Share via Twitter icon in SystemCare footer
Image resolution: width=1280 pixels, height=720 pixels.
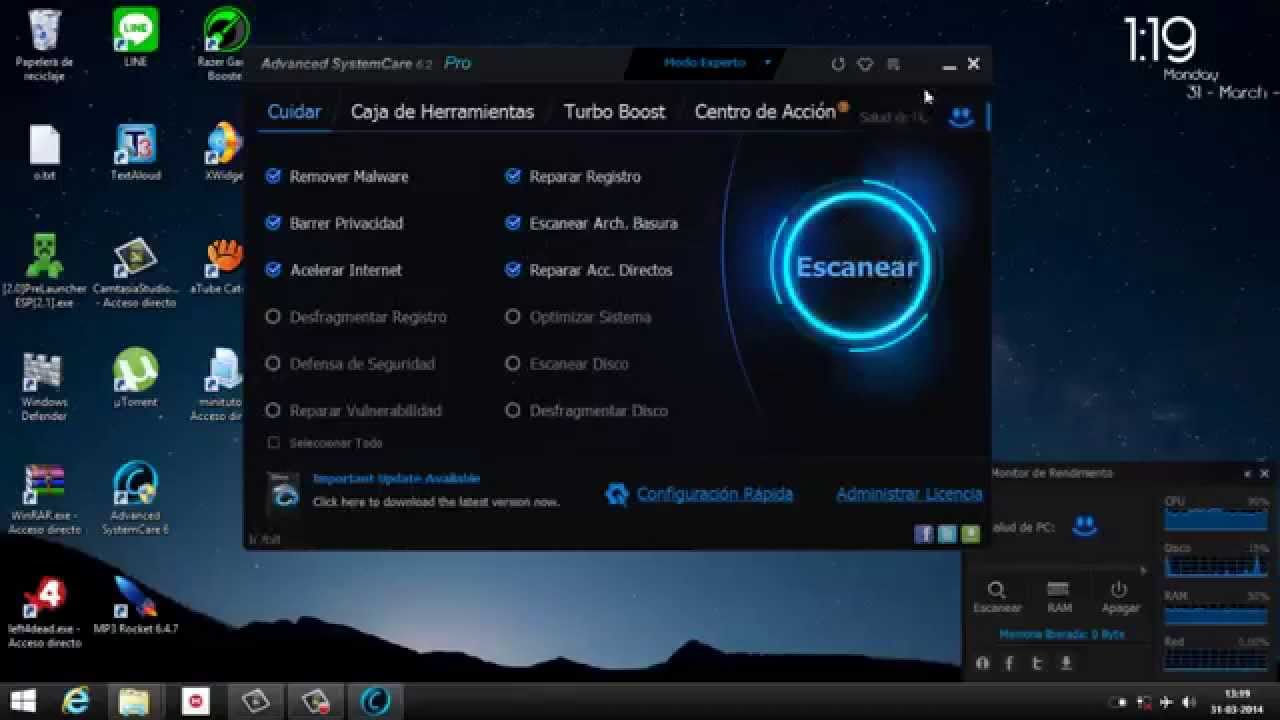pos(947,534)
